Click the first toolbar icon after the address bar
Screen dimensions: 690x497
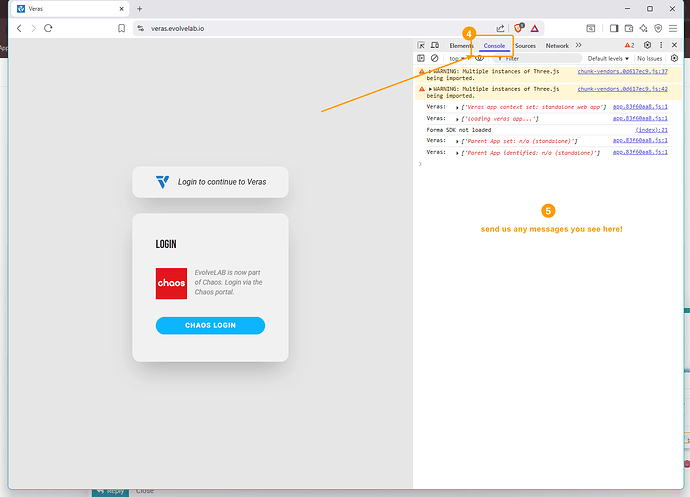pos(591,28)
